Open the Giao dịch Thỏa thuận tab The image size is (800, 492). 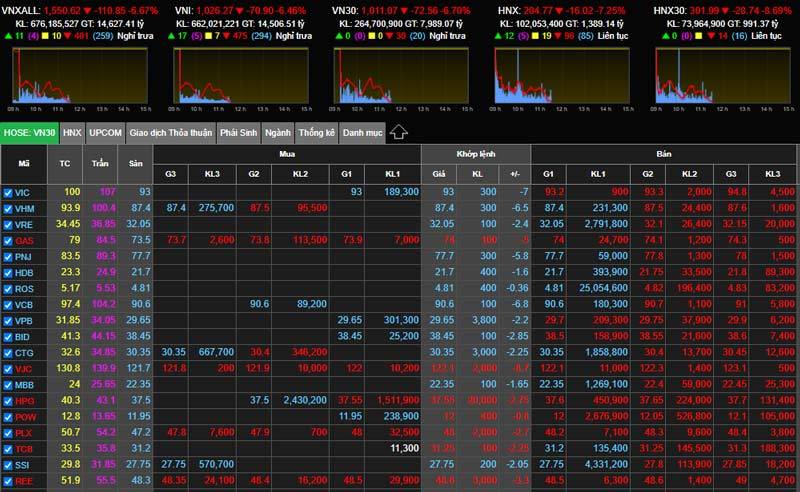169,132
